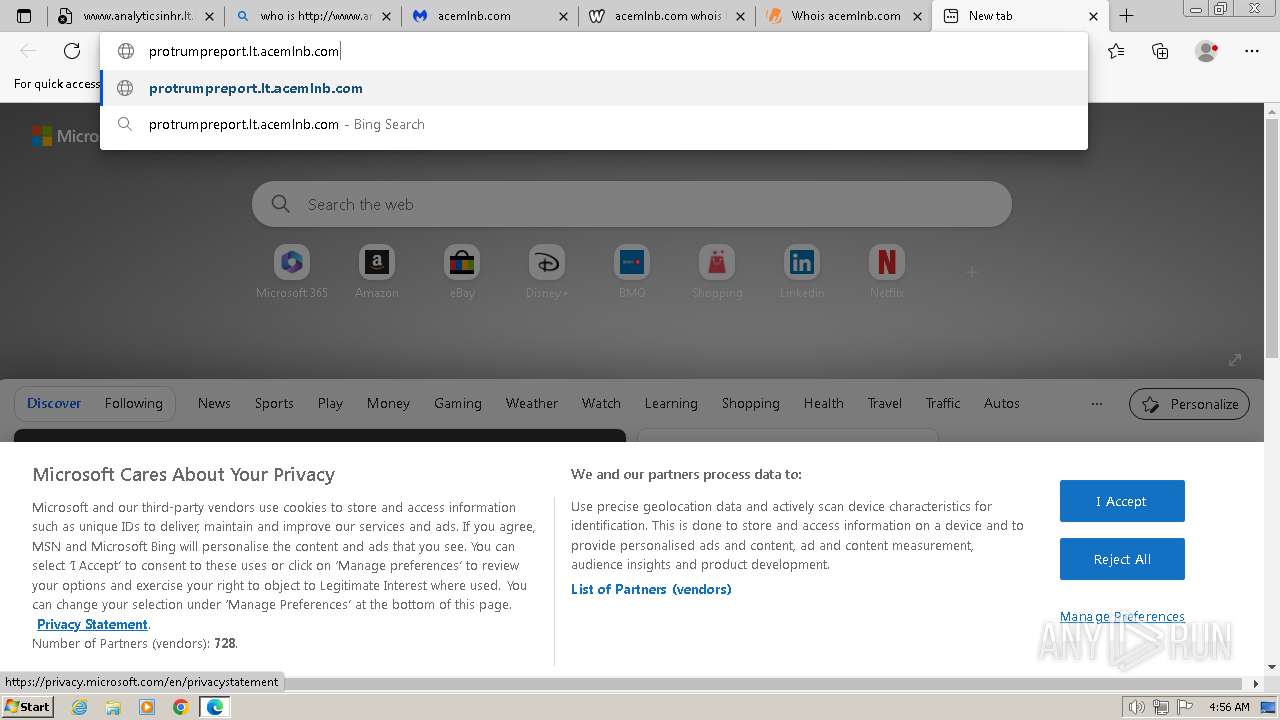
Task: Click the volume speaker tray icon
Action: [1136, 707]
